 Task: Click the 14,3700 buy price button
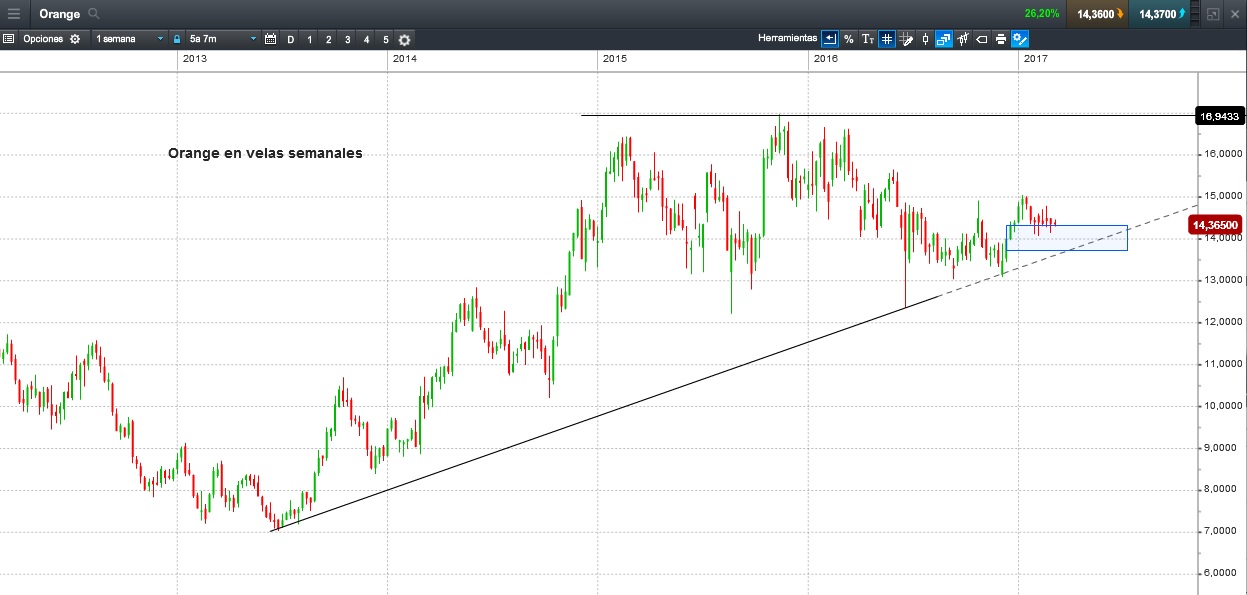(x=1160, y=14)
